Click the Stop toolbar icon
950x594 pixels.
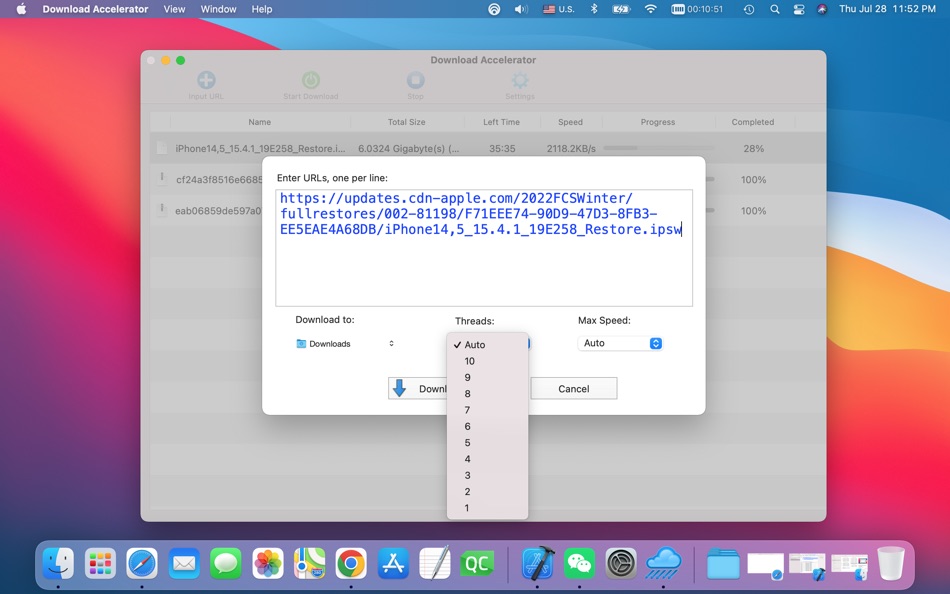(x=416, y=80)
